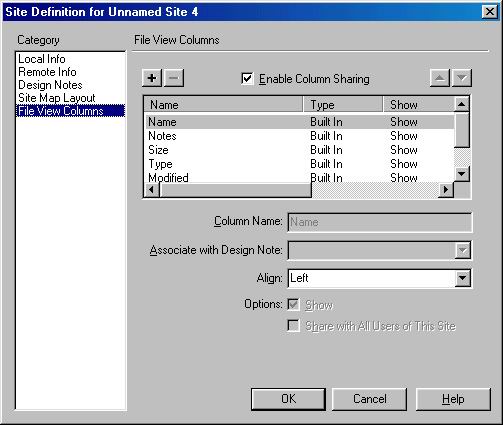The width and height of the screenshot is (503, 425).
Task: Select Site Map Layout category
Action: (x=57, y=98)
